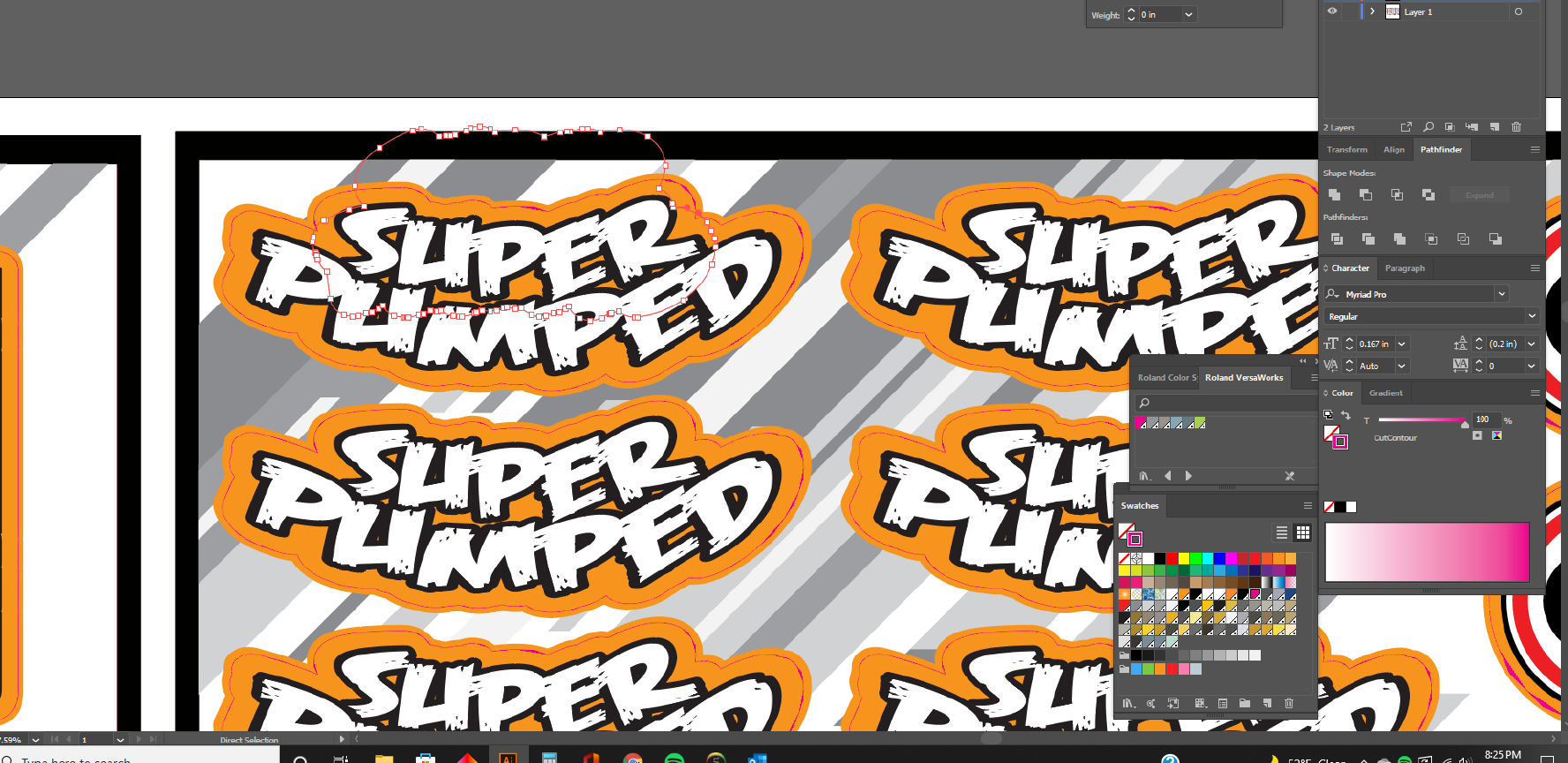Click the Merge pathfinder icon
Image resolution: width=1568 pixels, height=763 pixels.
coord(1399,239)
